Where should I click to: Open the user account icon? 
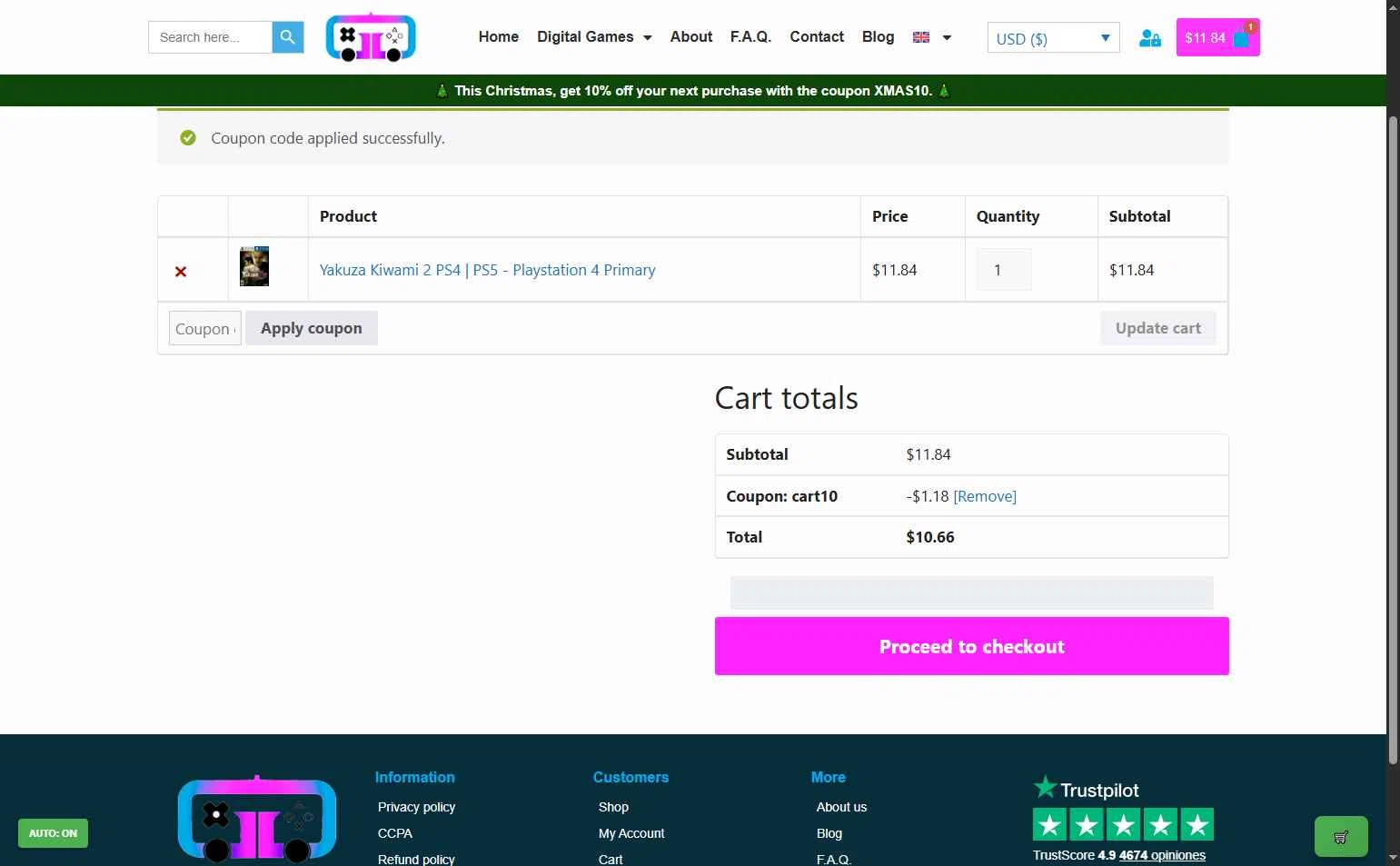click(1149, 38)
